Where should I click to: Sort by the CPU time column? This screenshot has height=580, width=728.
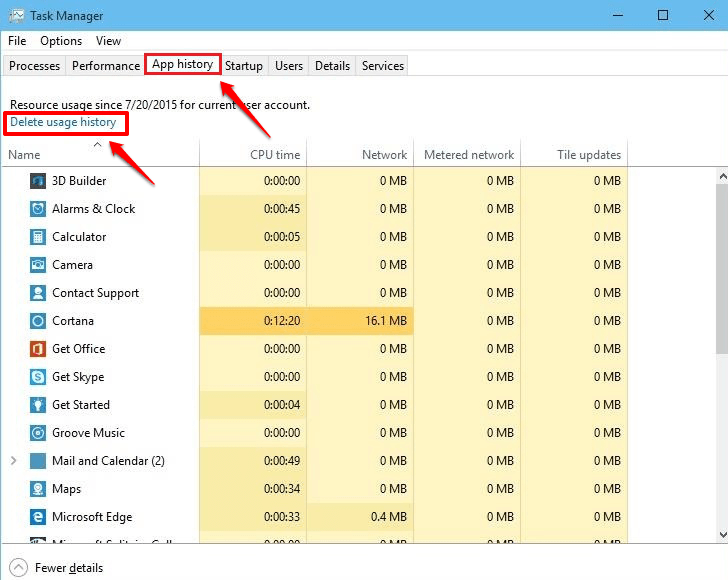253,154
